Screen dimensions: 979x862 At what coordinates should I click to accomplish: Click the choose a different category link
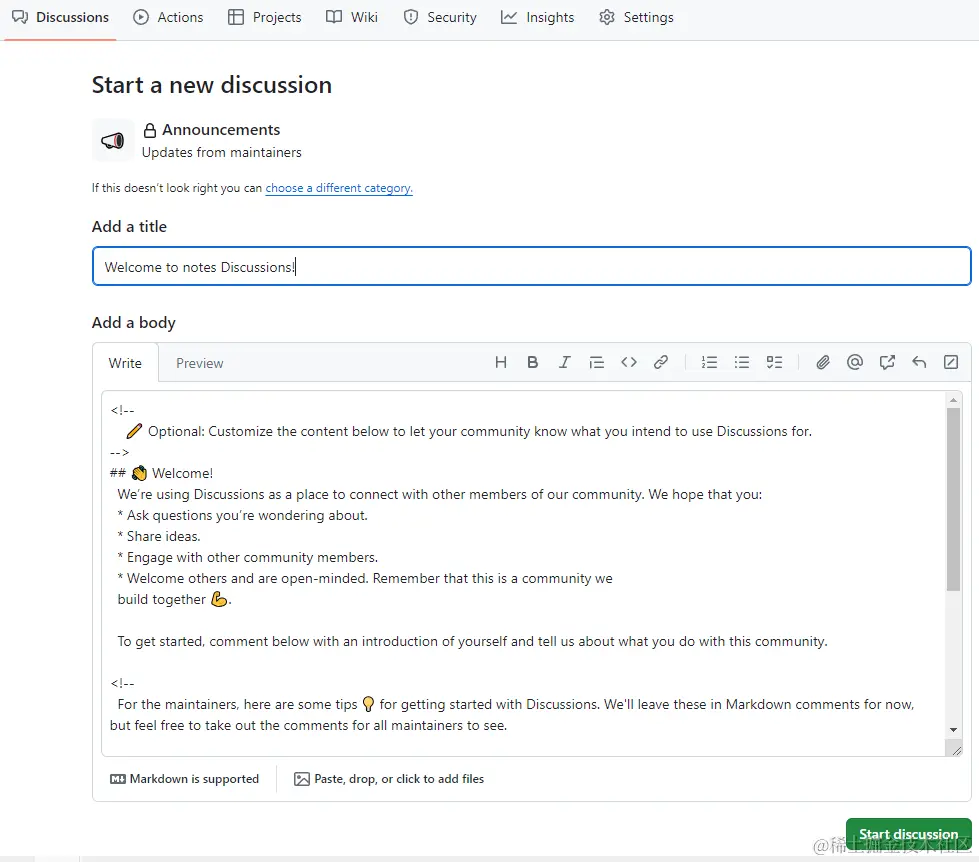[x=339, y=188]
